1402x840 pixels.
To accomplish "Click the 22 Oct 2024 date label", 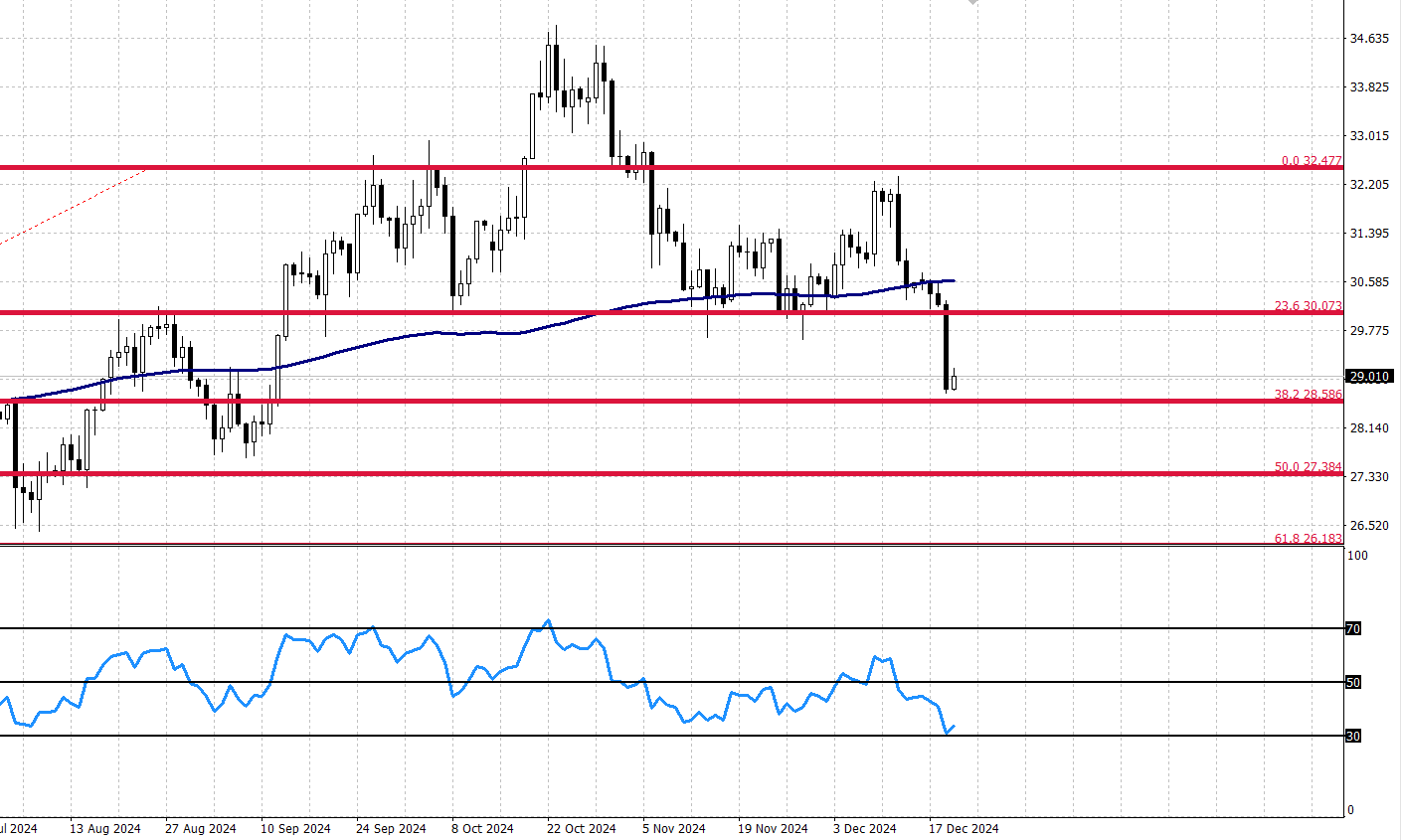I will coord(581,829).
